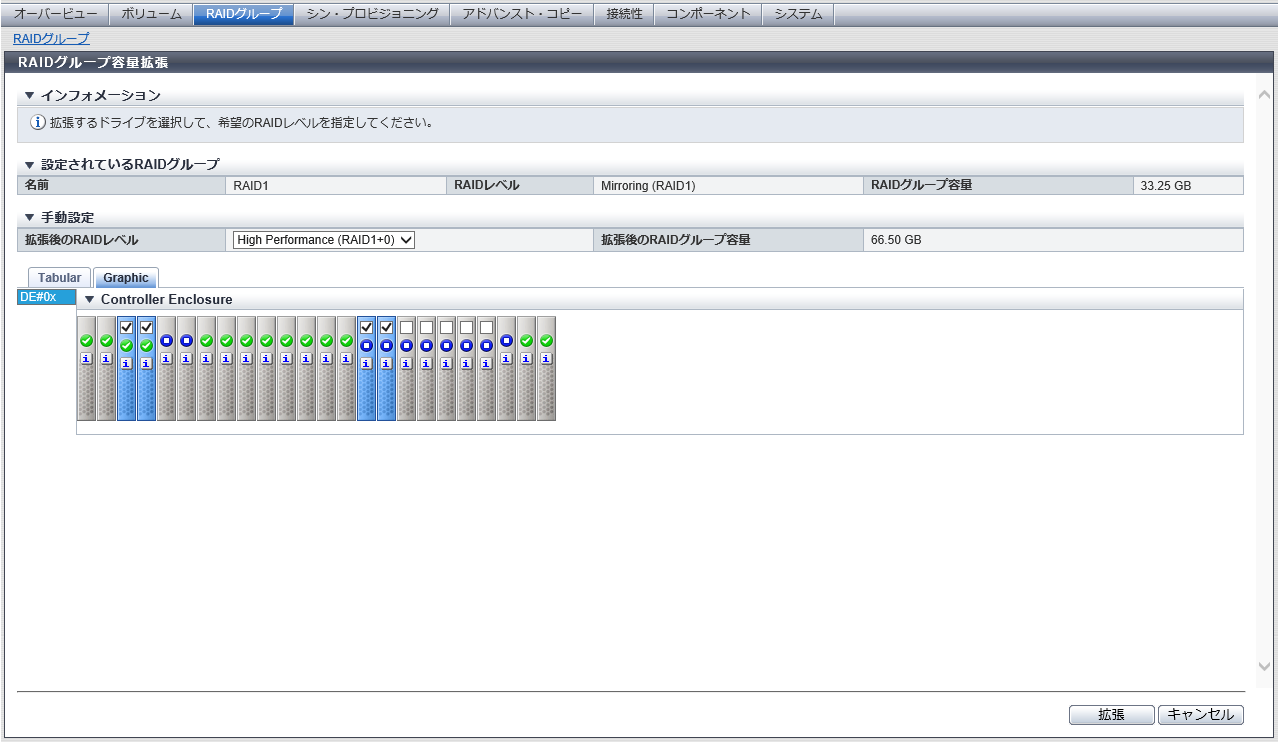Image resolution: width=1278 pixels, height=742 pixels.
Task: Click info icon on the third drive slot
Action: click(x=126, y=364)
